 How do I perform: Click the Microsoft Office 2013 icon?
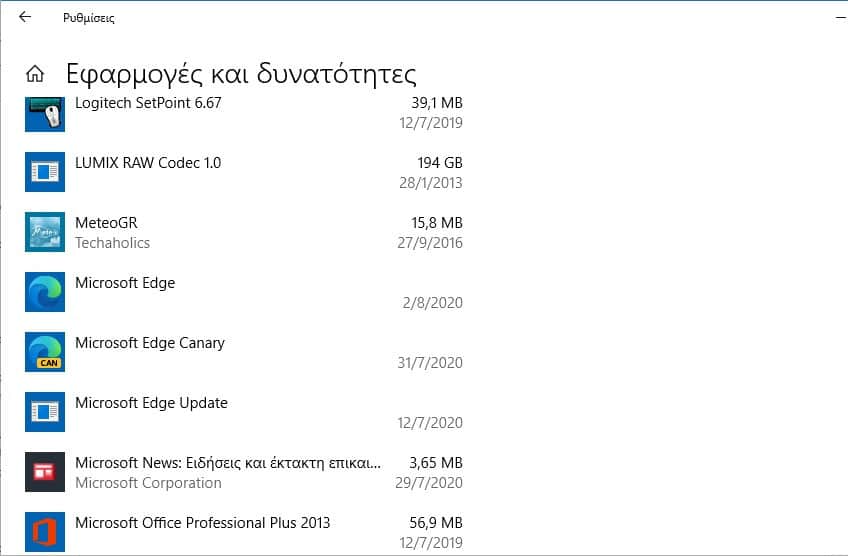coord(45,532)
